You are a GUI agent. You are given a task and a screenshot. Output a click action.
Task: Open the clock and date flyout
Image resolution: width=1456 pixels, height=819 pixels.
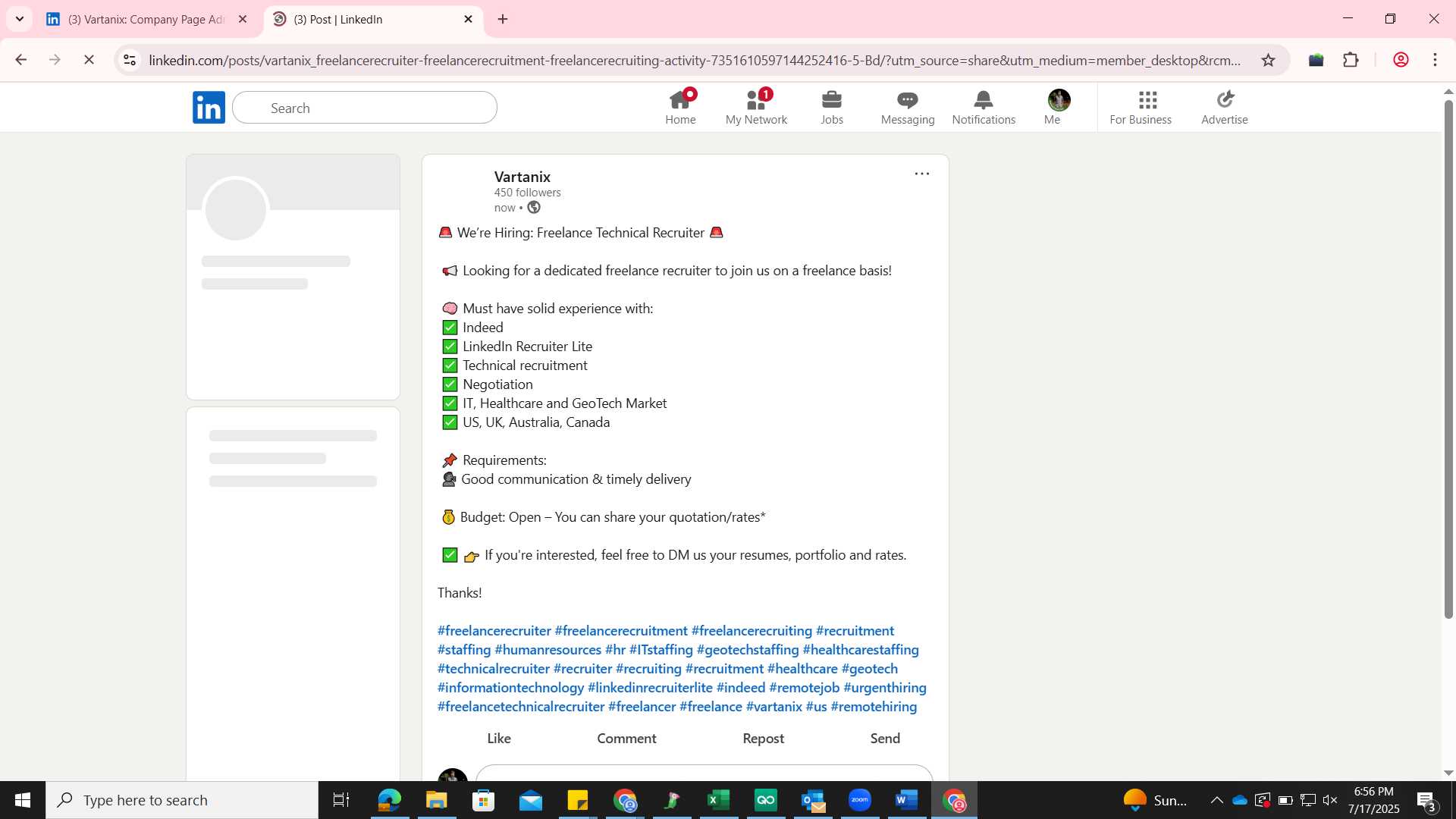point(1374,800)
